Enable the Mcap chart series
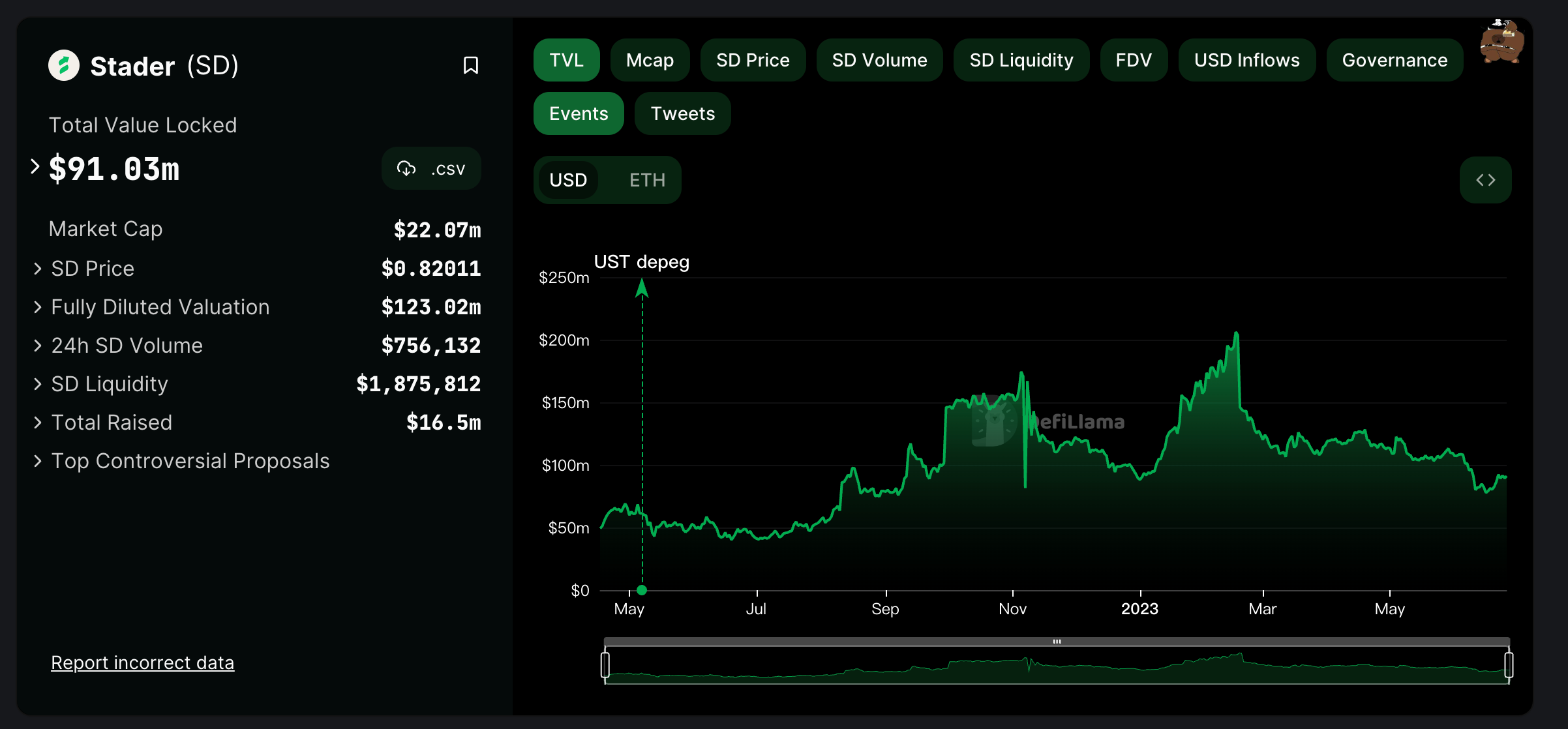Screen dimensions: 1568x729 [650, 60]
